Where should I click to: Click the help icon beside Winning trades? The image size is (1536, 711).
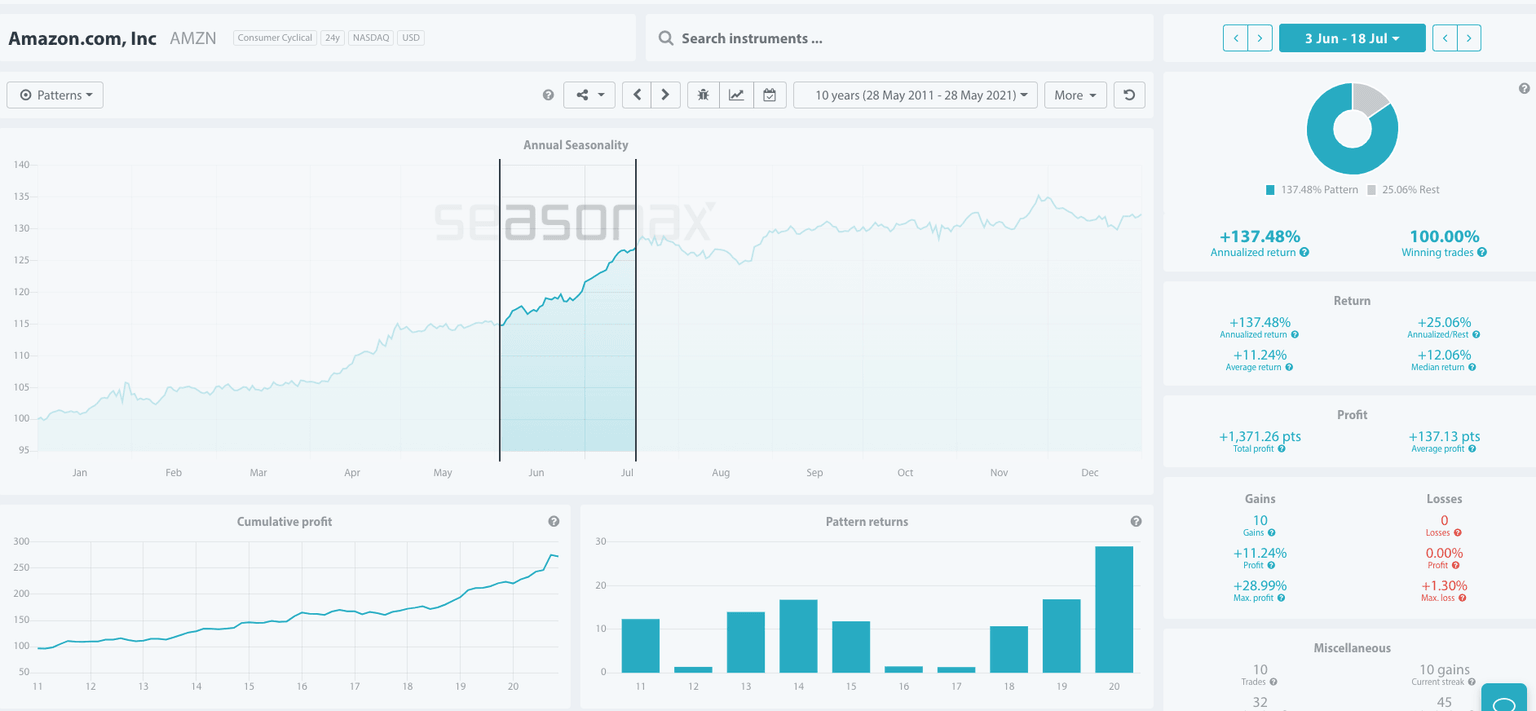pyautogui.click(x=1482, y=253)
